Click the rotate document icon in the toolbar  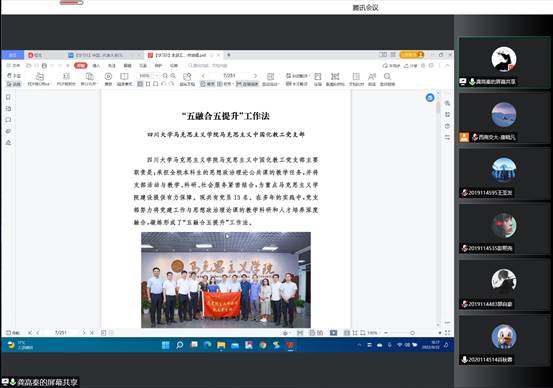187,79
